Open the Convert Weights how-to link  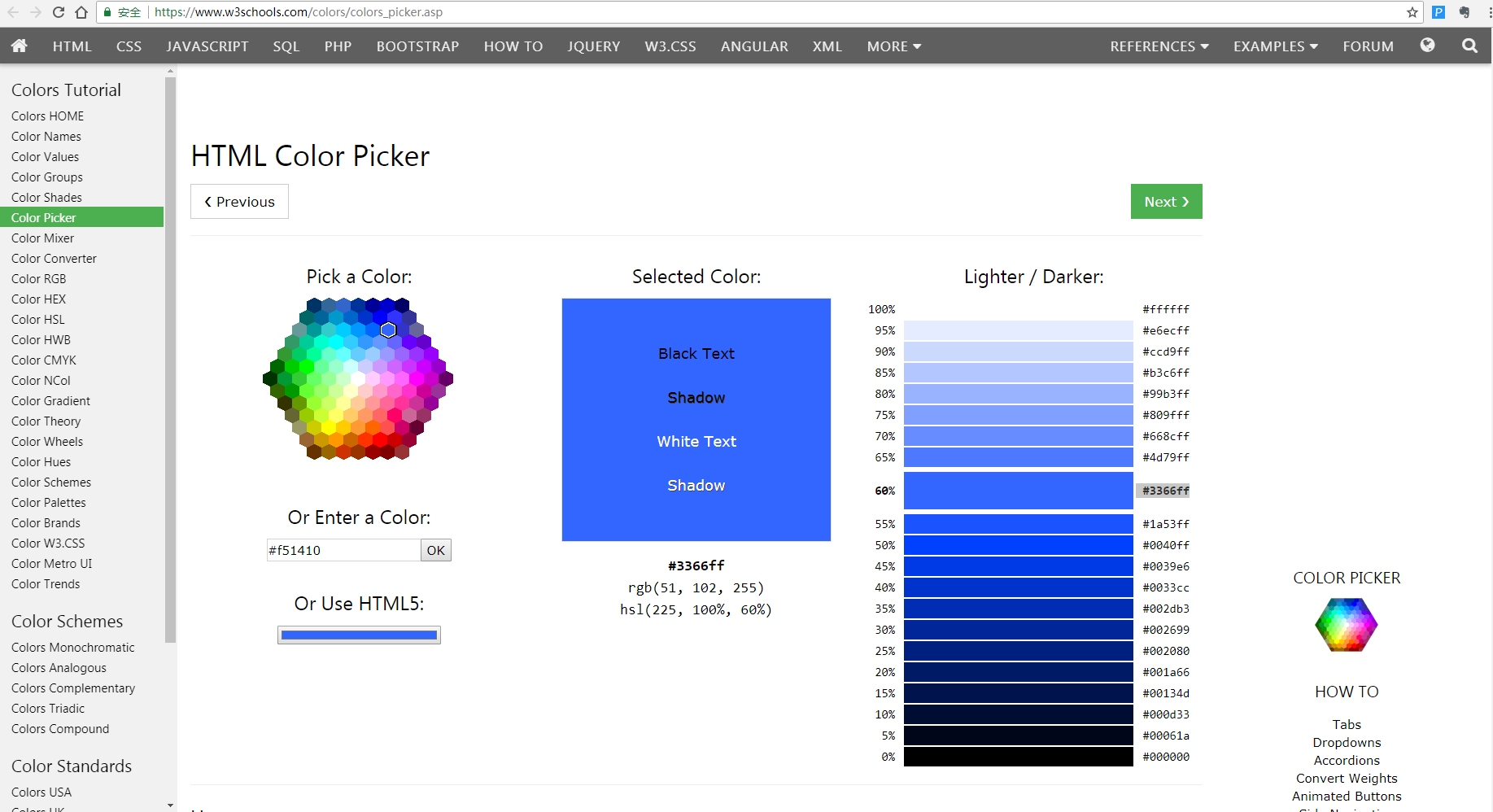[x=1347, y=779]
